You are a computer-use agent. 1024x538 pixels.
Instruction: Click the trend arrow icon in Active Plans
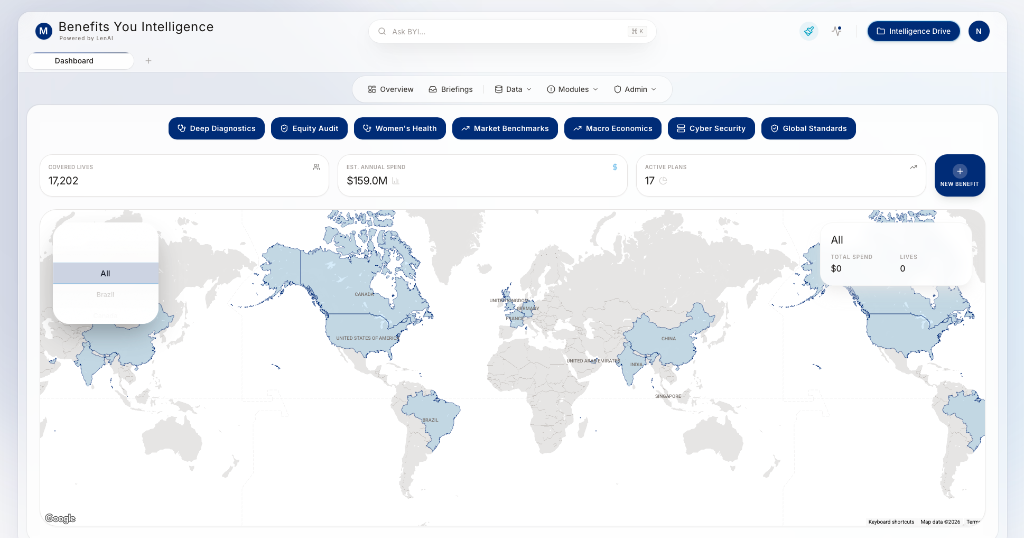(x=913, y=167)
